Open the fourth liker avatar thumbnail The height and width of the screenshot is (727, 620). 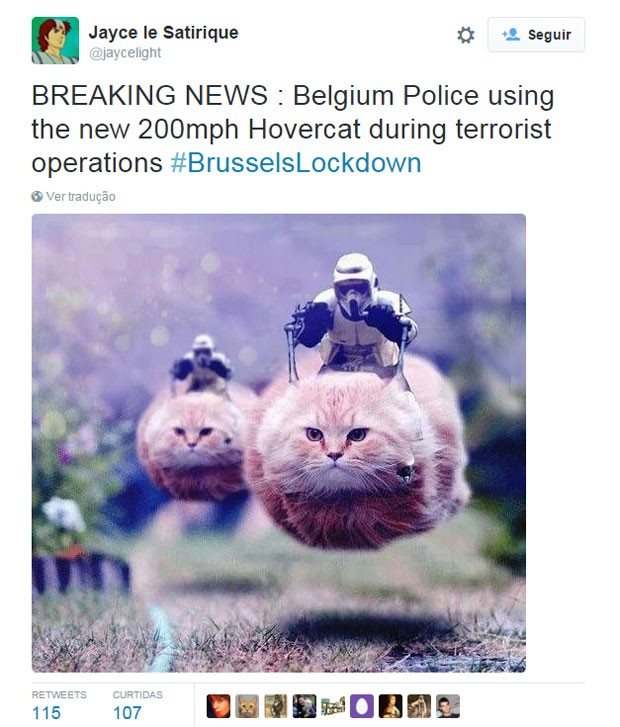(x=305, y=706)
